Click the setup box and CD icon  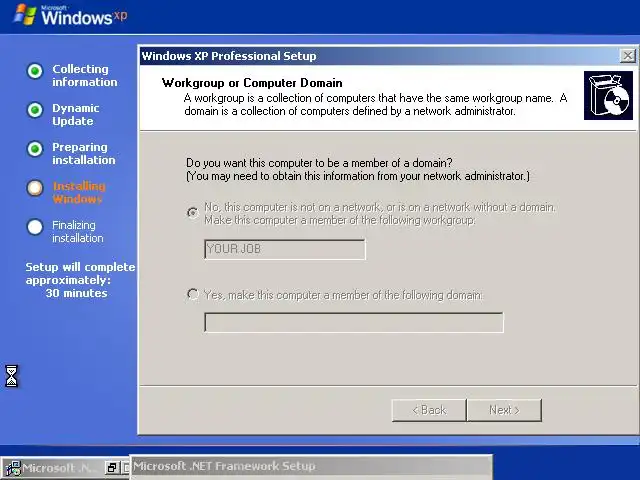coord(608,96)
